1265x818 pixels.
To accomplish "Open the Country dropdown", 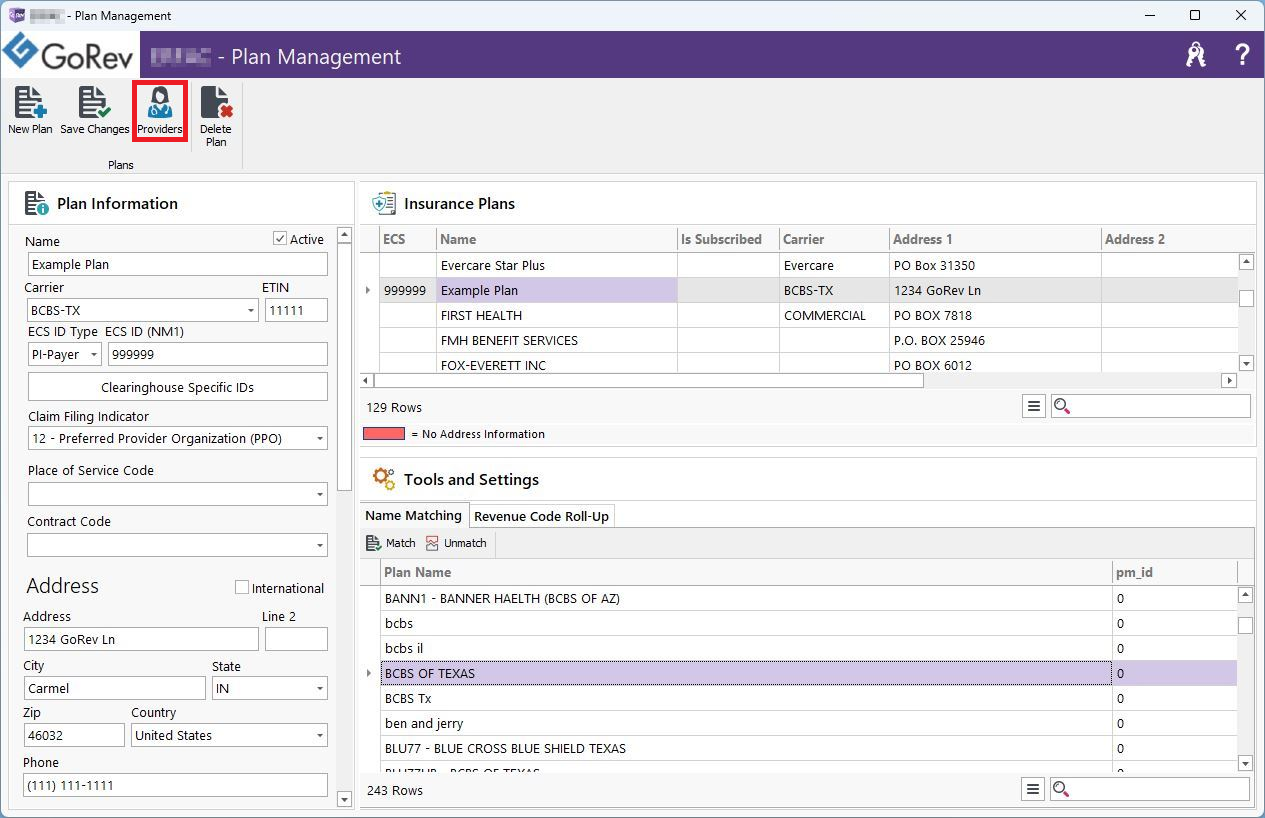I will pyautogui.click(x=320, y=735).
